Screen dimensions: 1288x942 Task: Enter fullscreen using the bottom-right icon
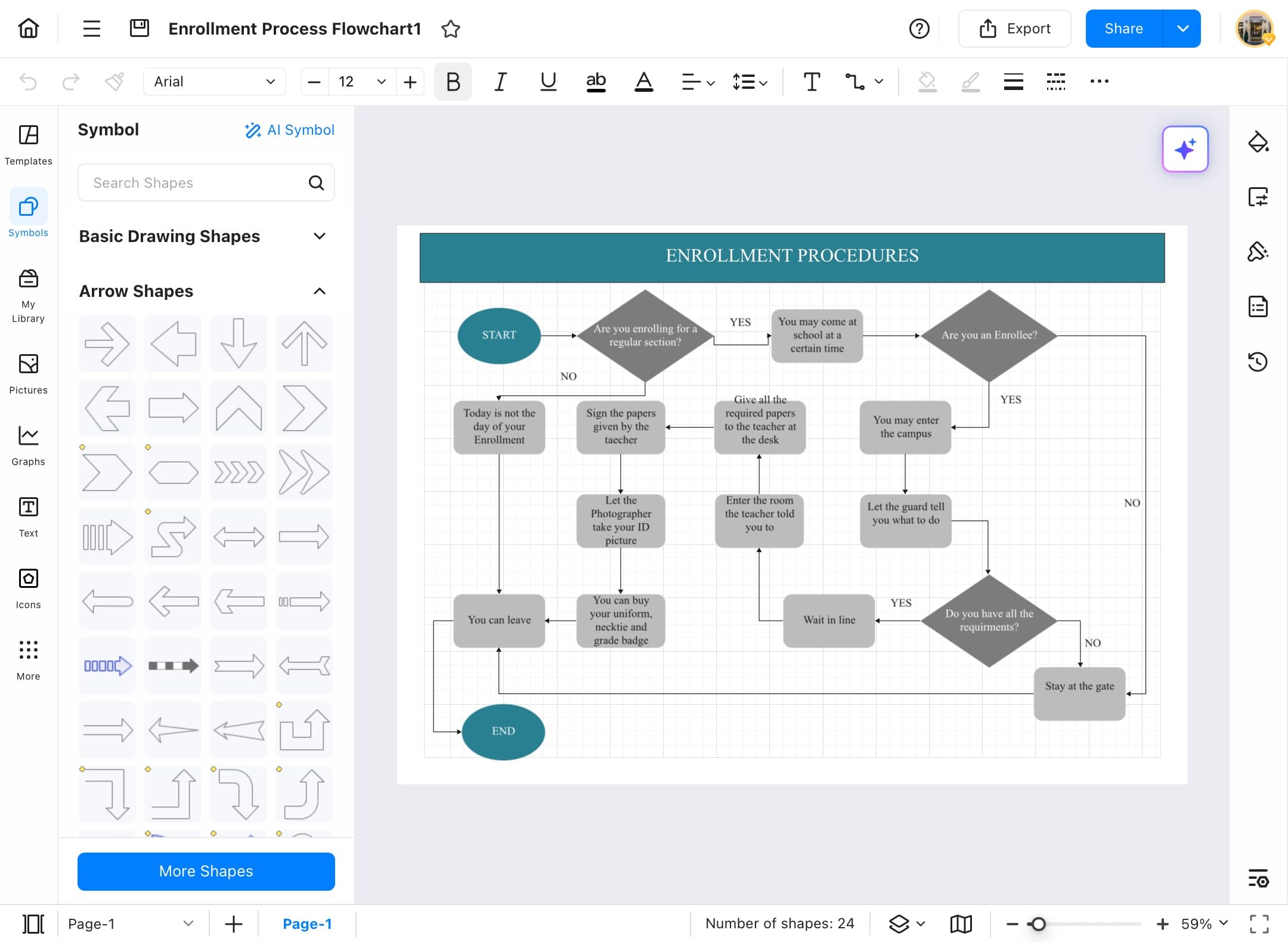1259,924
